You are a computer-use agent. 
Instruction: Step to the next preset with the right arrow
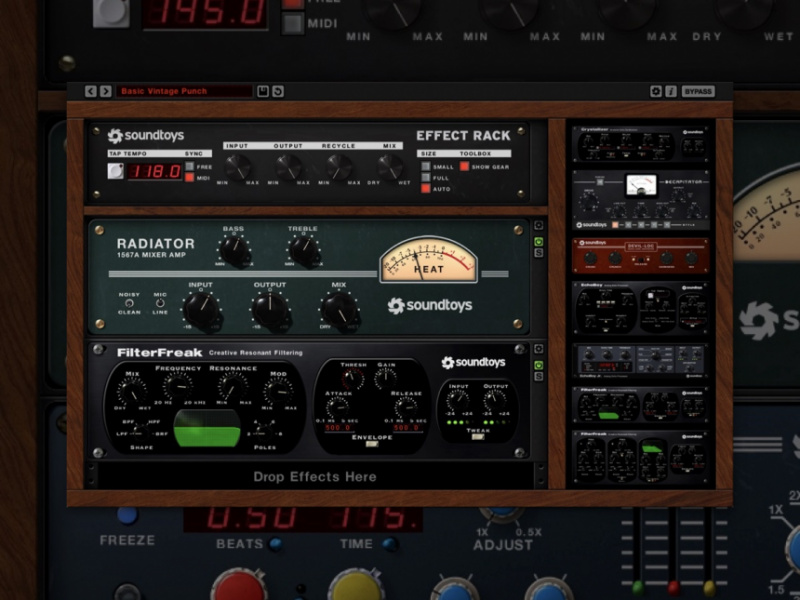pyautogui.click(x=106, y=90)
